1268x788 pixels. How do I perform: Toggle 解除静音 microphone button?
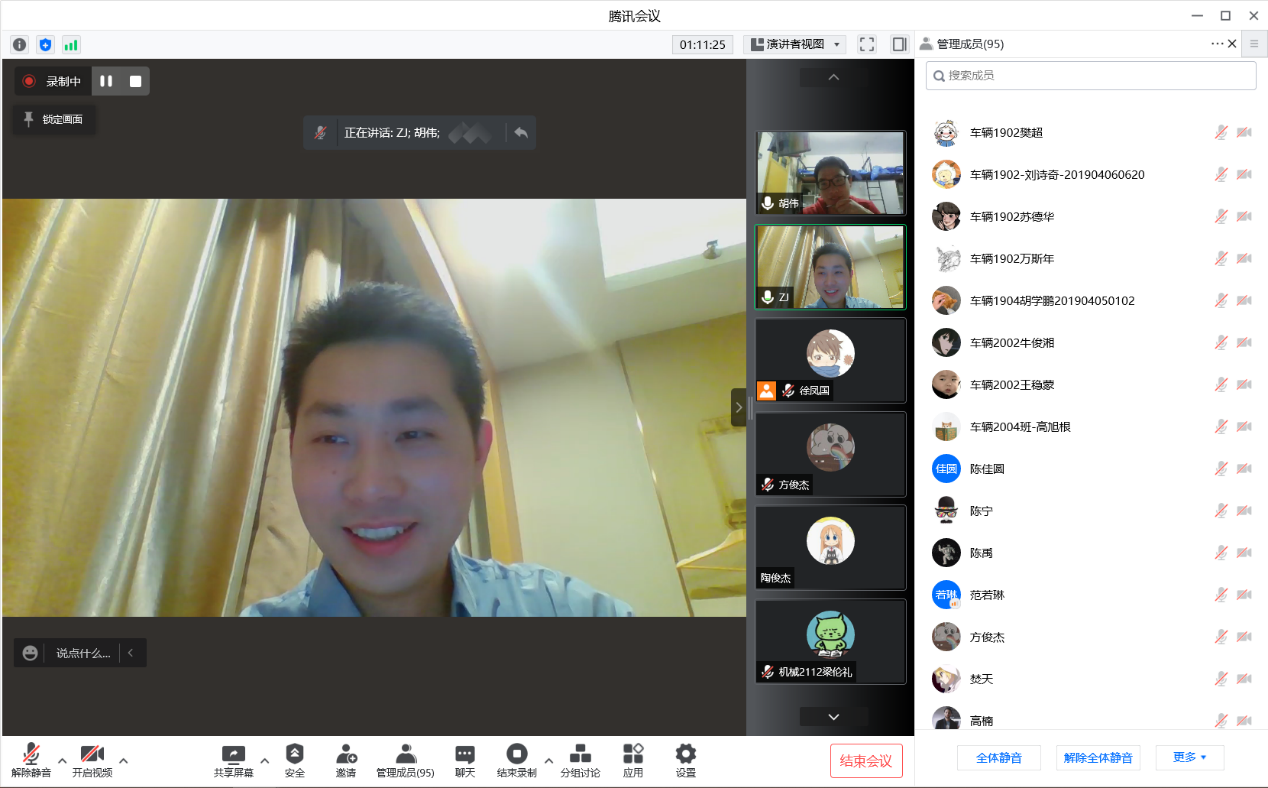click(x=31, y=755)
